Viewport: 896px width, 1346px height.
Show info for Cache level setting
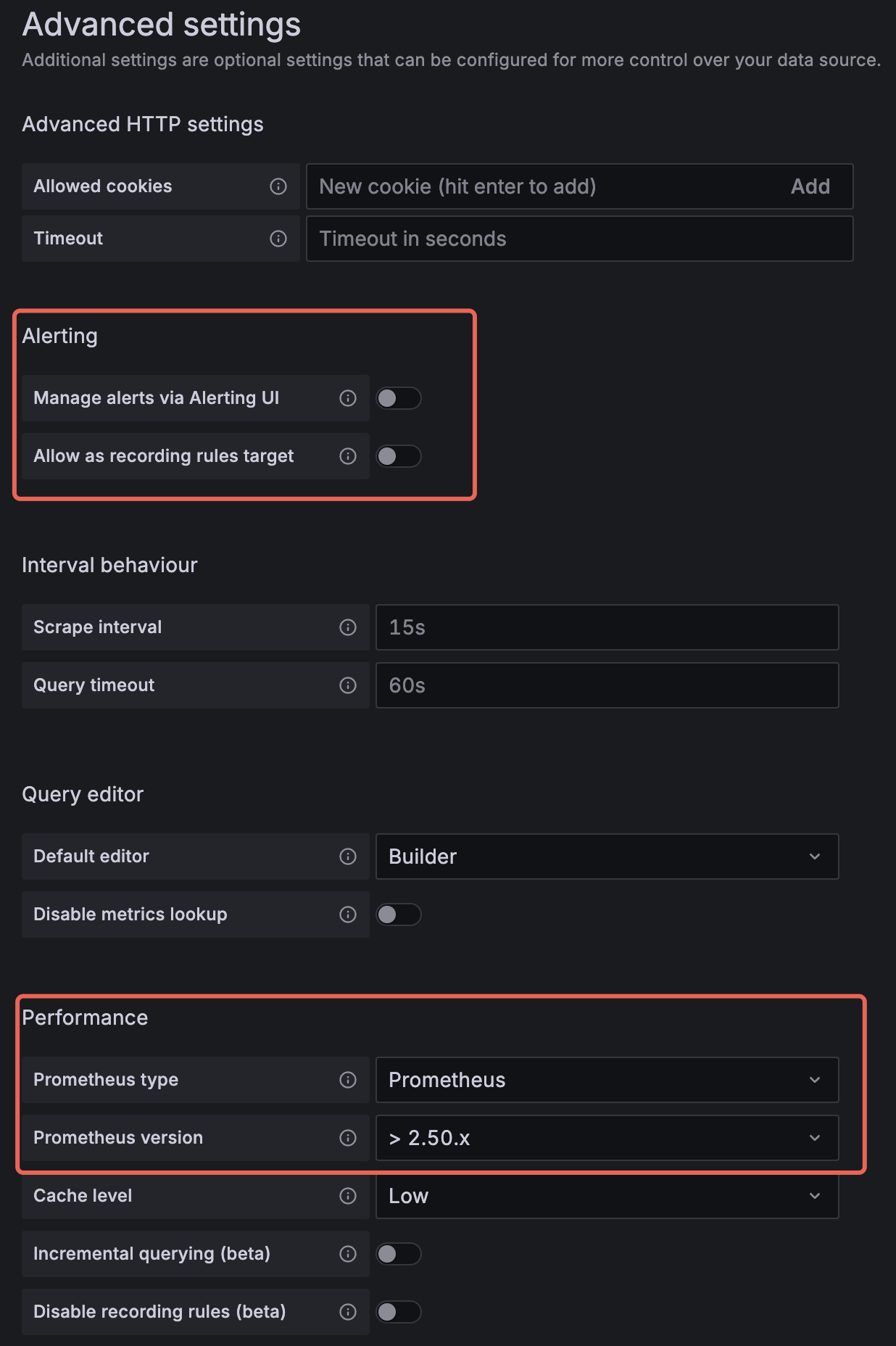pyautogui.click(x=348, y=1196)
